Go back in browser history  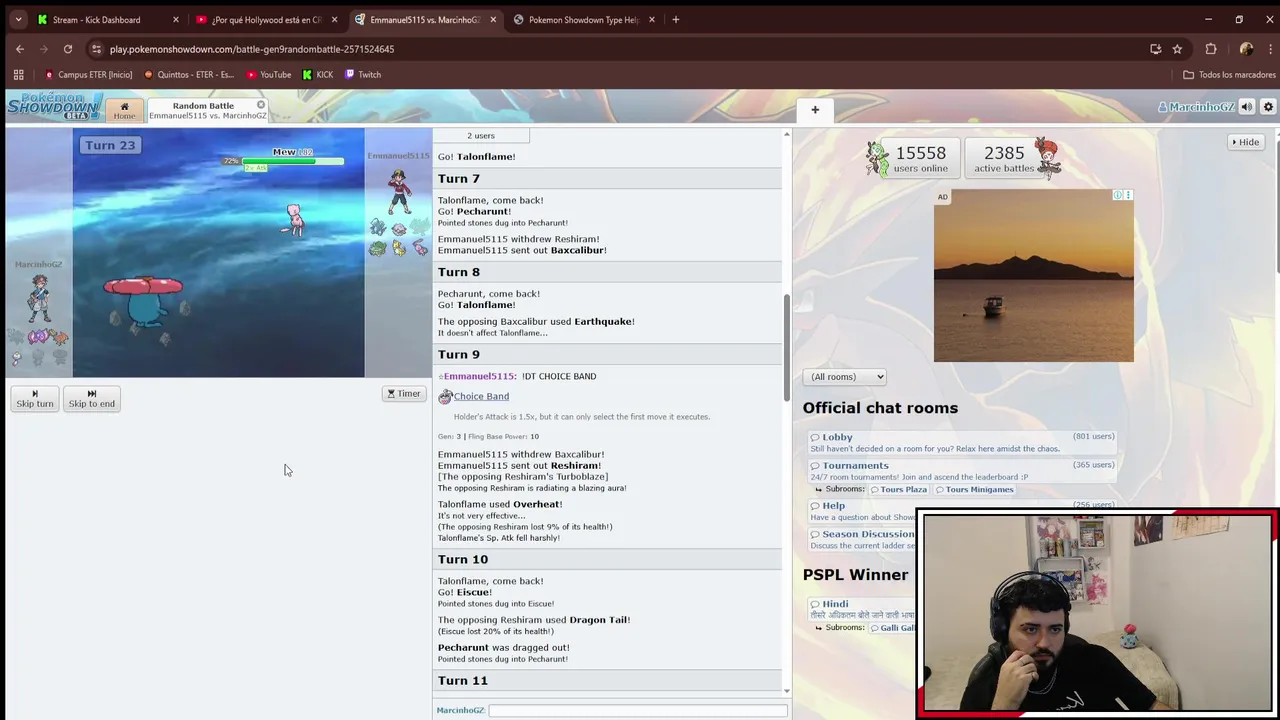[20, 49]
